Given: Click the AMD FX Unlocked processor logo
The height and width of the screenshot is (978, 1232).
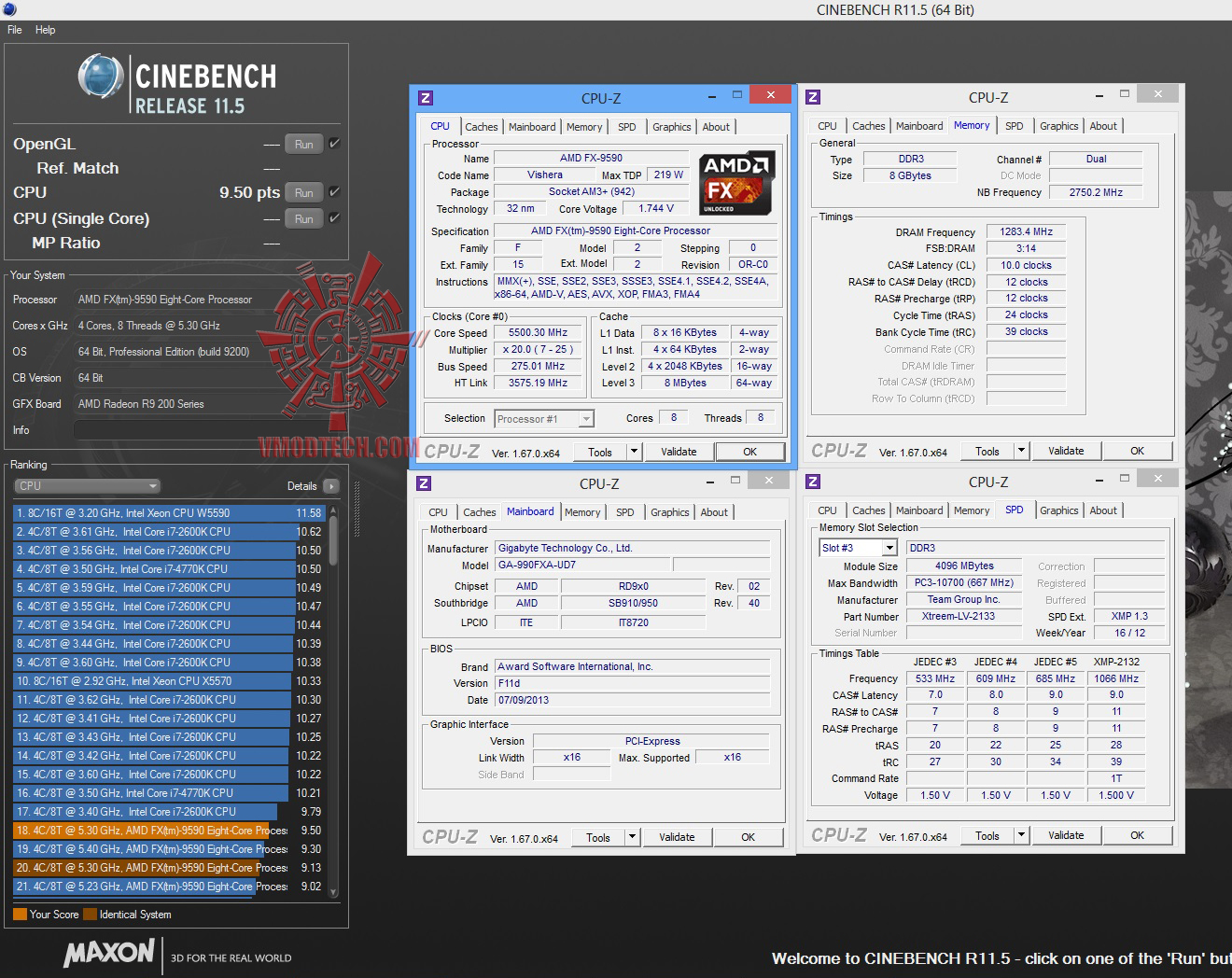Looking at the screenshot, I should click(x=737, y=182).
